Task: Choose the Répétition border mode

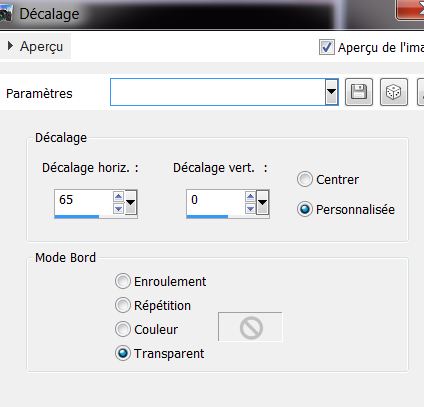Action: 122,305
